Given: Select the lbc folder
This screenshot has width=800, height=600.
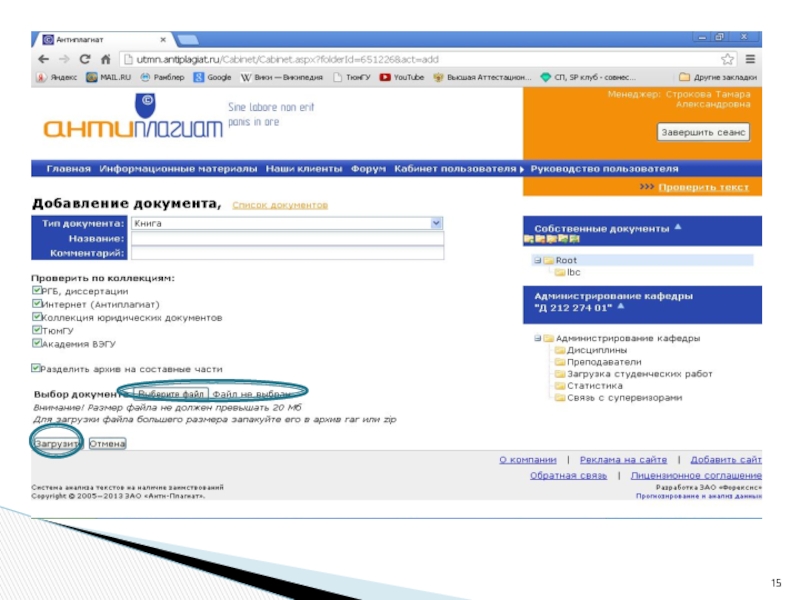Looking at the screenshot, I should pos(568,272).
